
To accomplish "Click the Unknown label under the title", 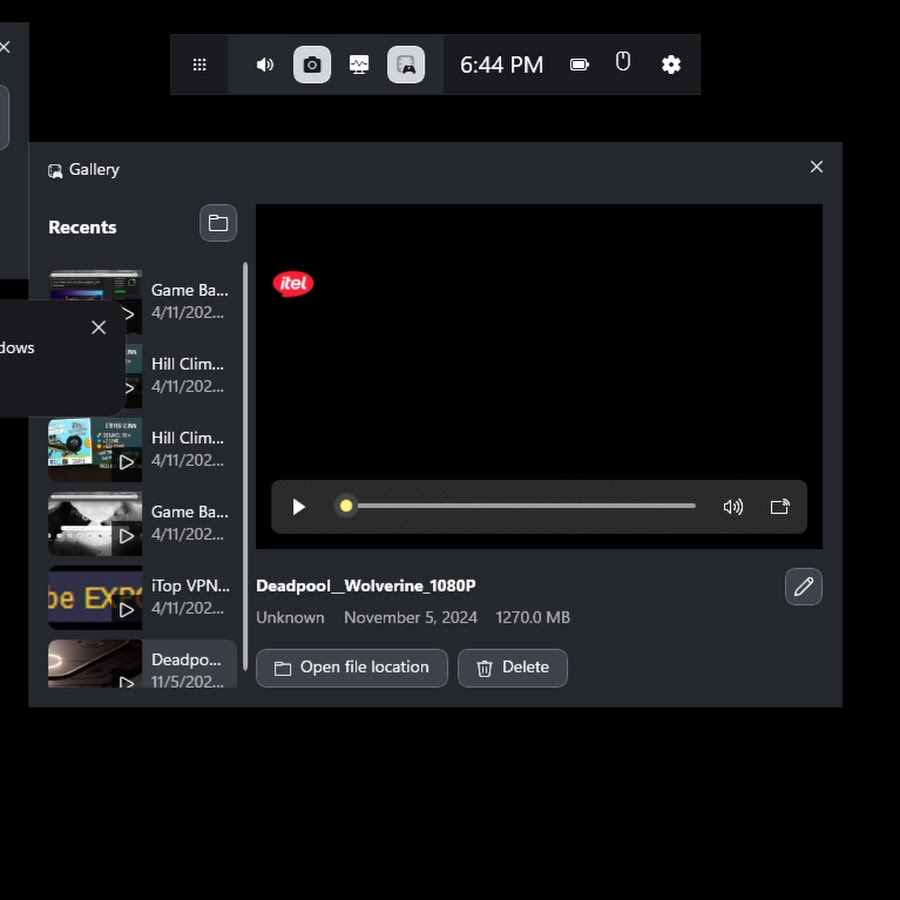I will coord(290,618).
